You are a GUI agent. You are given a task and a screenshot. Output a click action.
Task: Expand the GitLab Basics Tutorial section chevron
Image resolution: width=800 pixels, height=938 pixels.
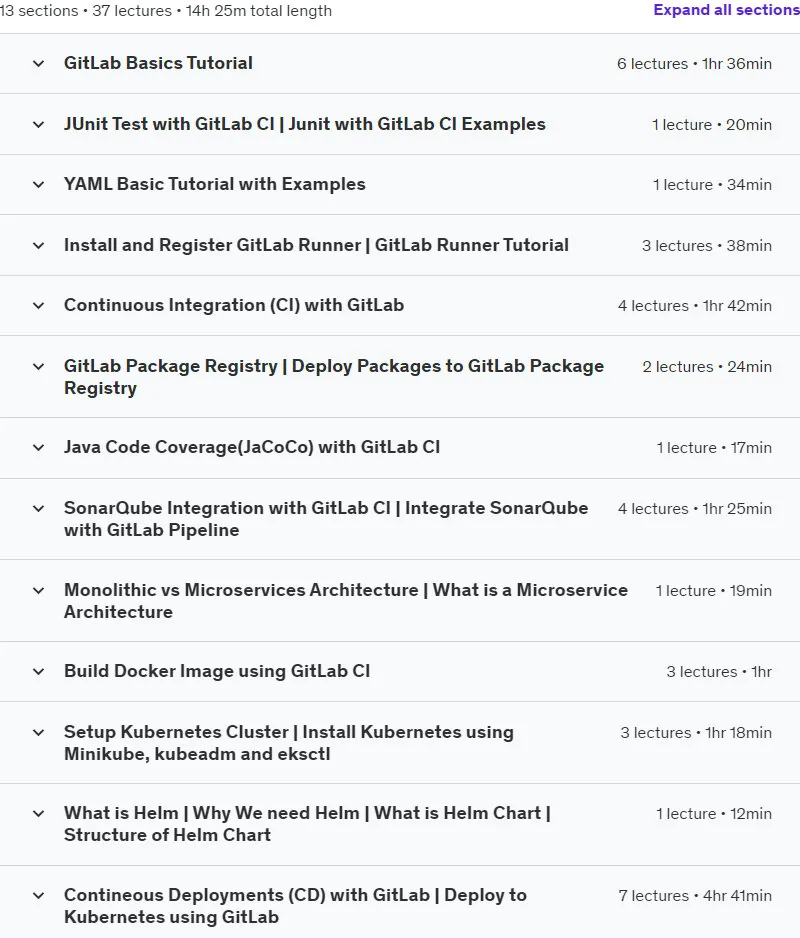click(x=38, y=63)
